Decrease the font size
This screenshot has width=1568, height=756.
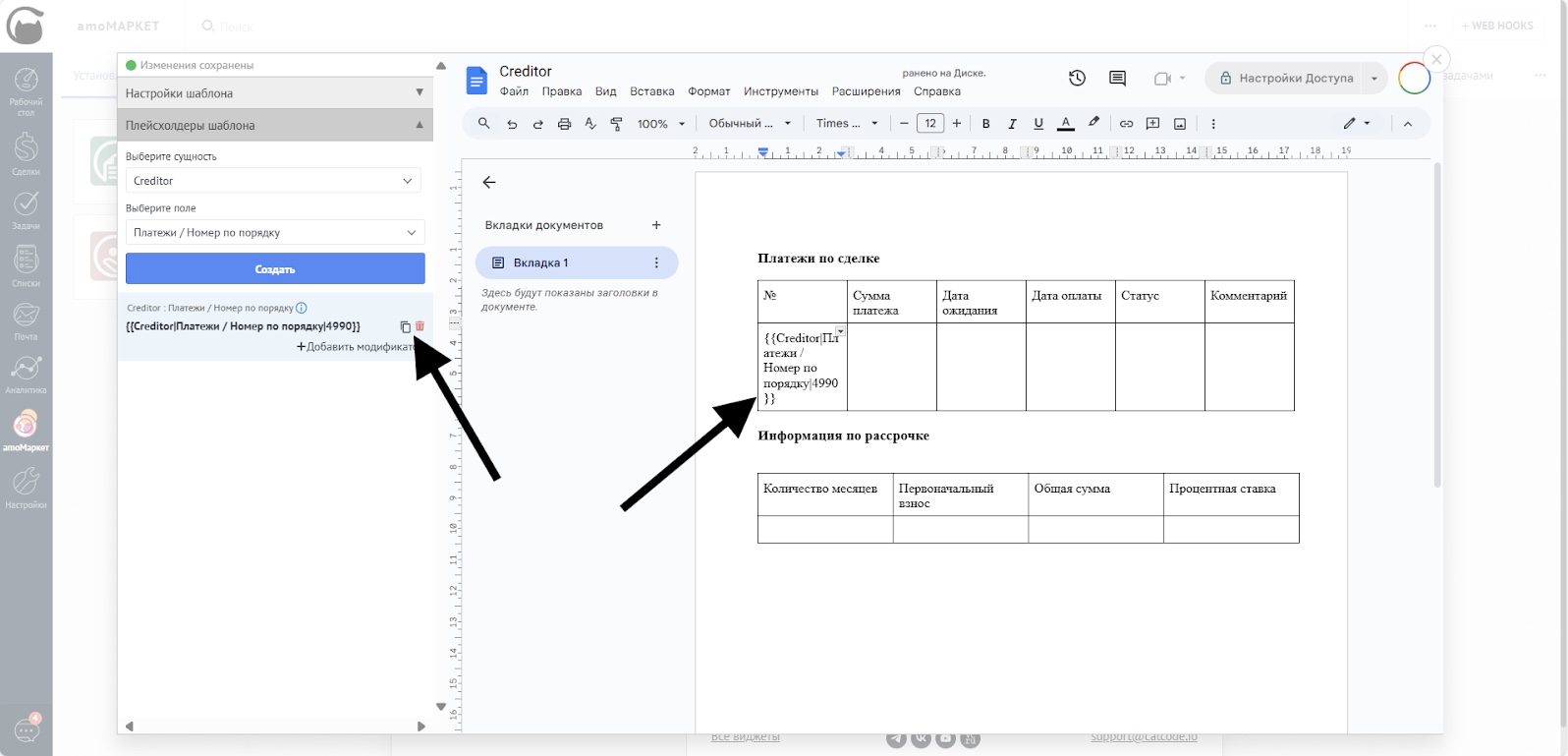(904, 124)
